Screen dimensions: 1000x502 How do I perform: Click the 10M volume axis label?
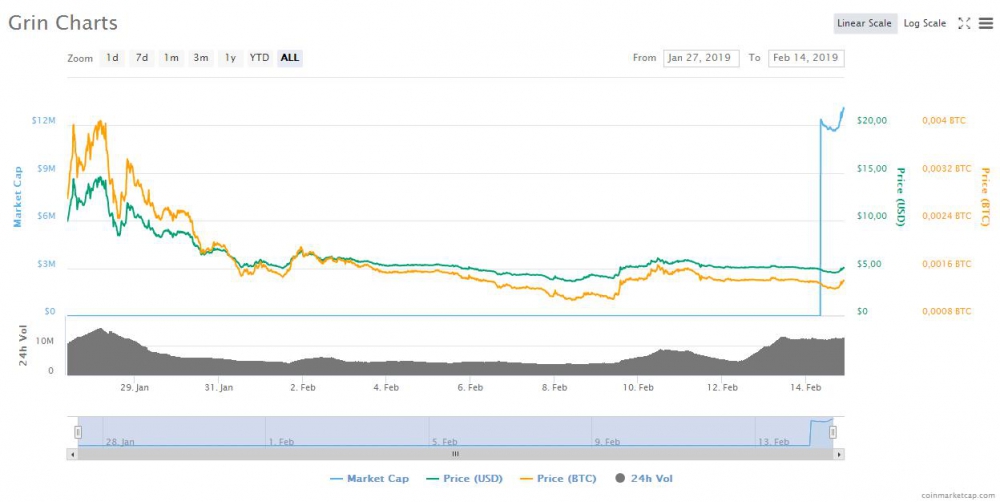click(x=45, y=341)
